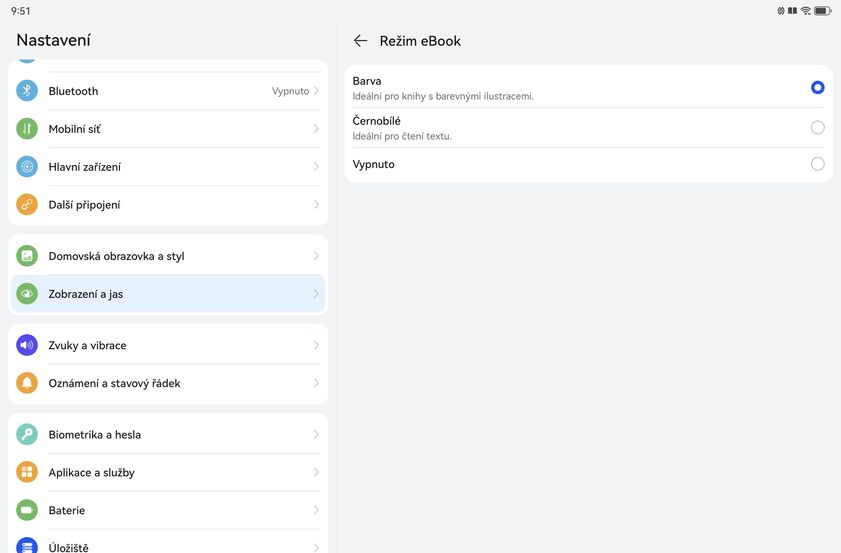The height and width of the screenshot is (553, 841).
Task: Expand Bluetooth settings via its chevron
Action: tap(316, 91)
